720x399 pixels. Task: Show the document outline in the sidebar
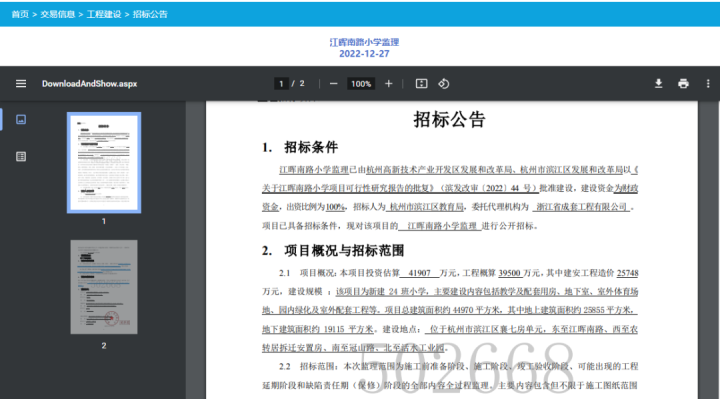coord(21,157)
